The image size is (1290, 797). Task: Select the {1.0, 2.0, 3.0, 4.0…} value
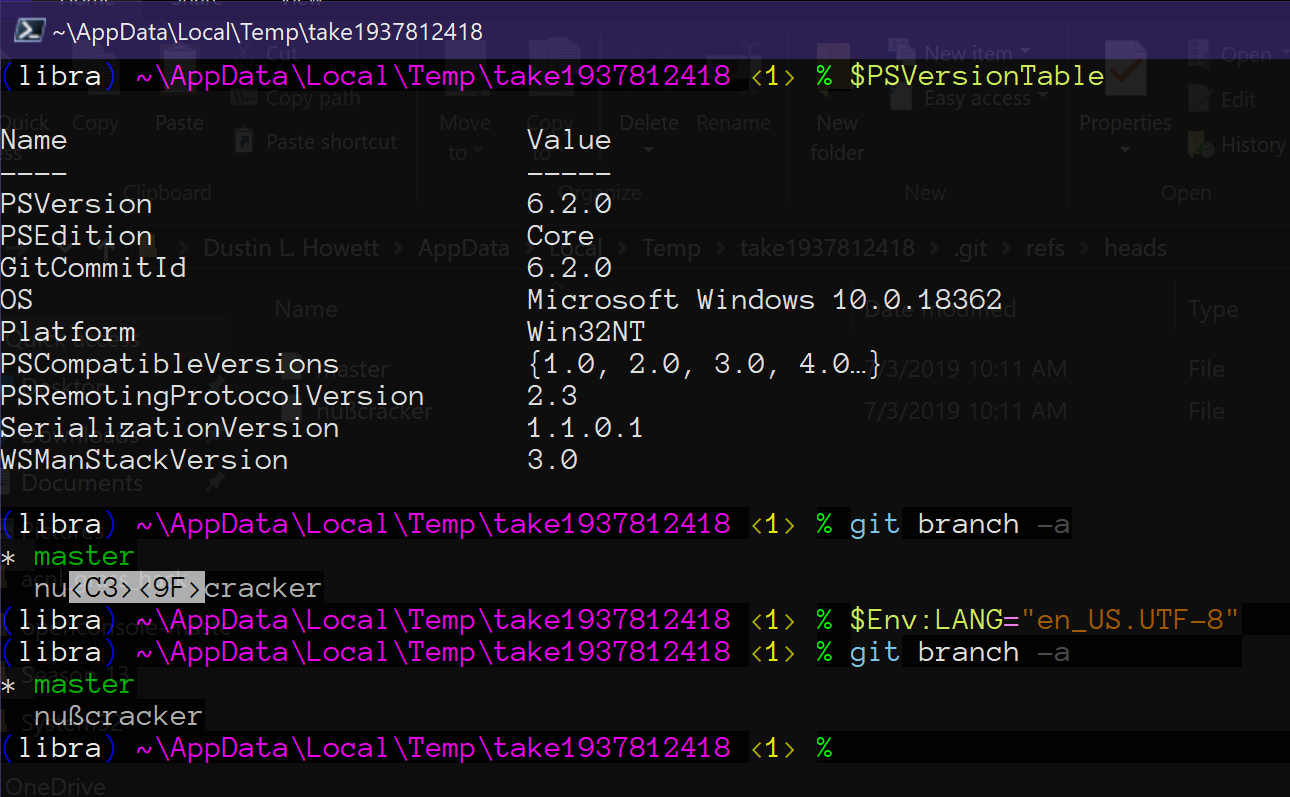[x=705, y=364]
